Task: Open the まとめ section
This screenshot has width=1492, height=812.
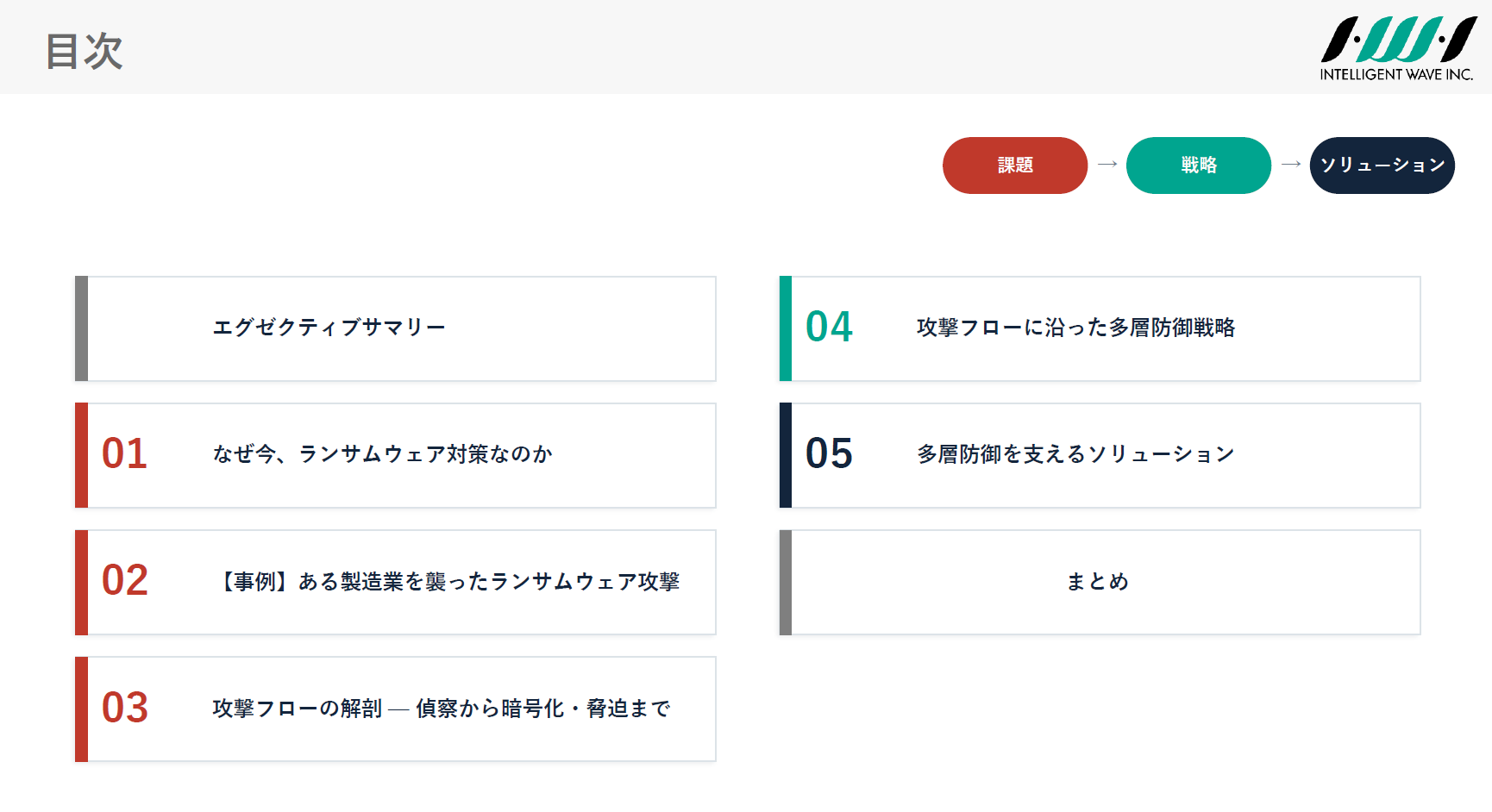Action: 1100,582
